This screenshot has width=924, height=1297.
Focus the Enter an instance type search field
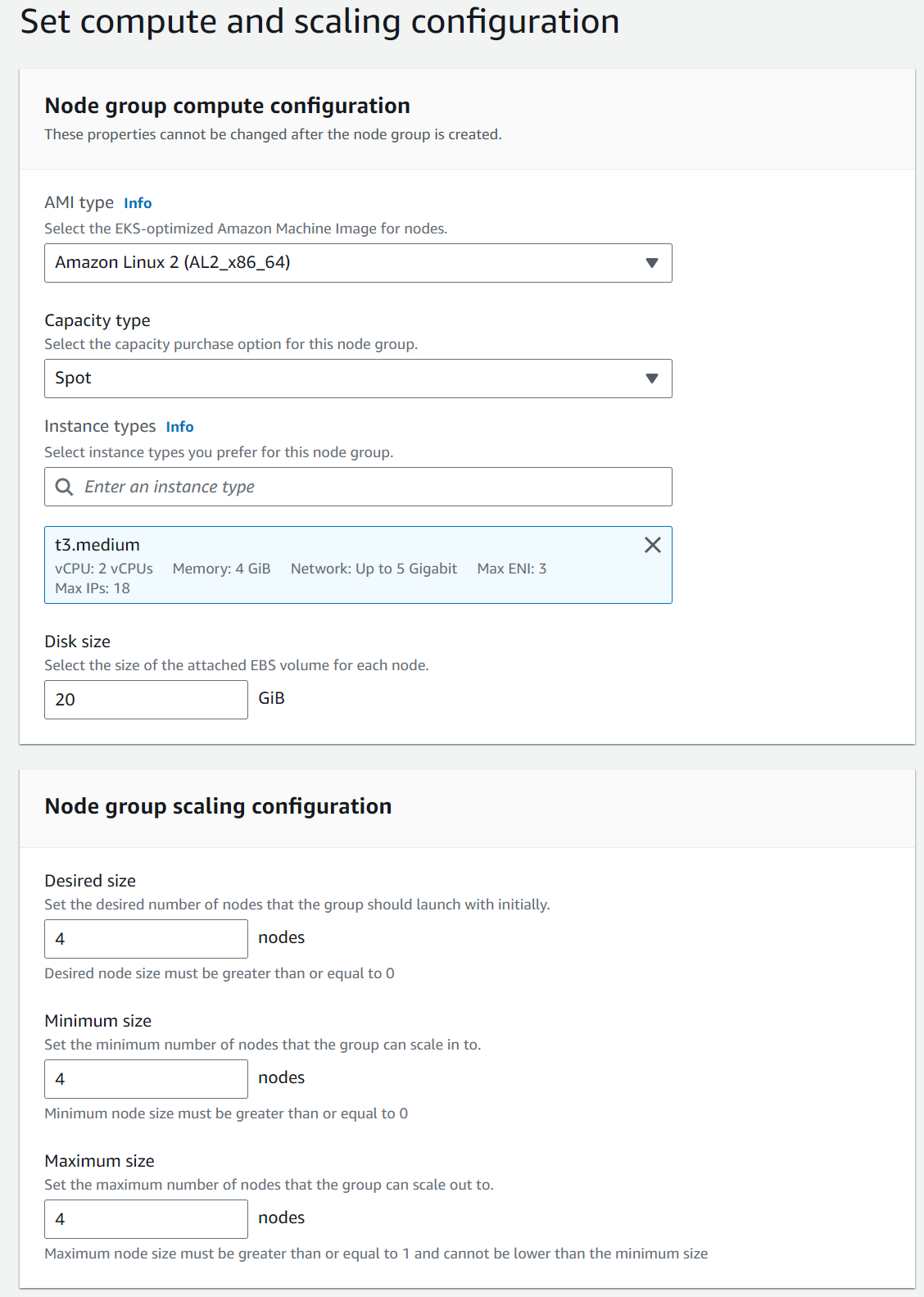(358, 487)
